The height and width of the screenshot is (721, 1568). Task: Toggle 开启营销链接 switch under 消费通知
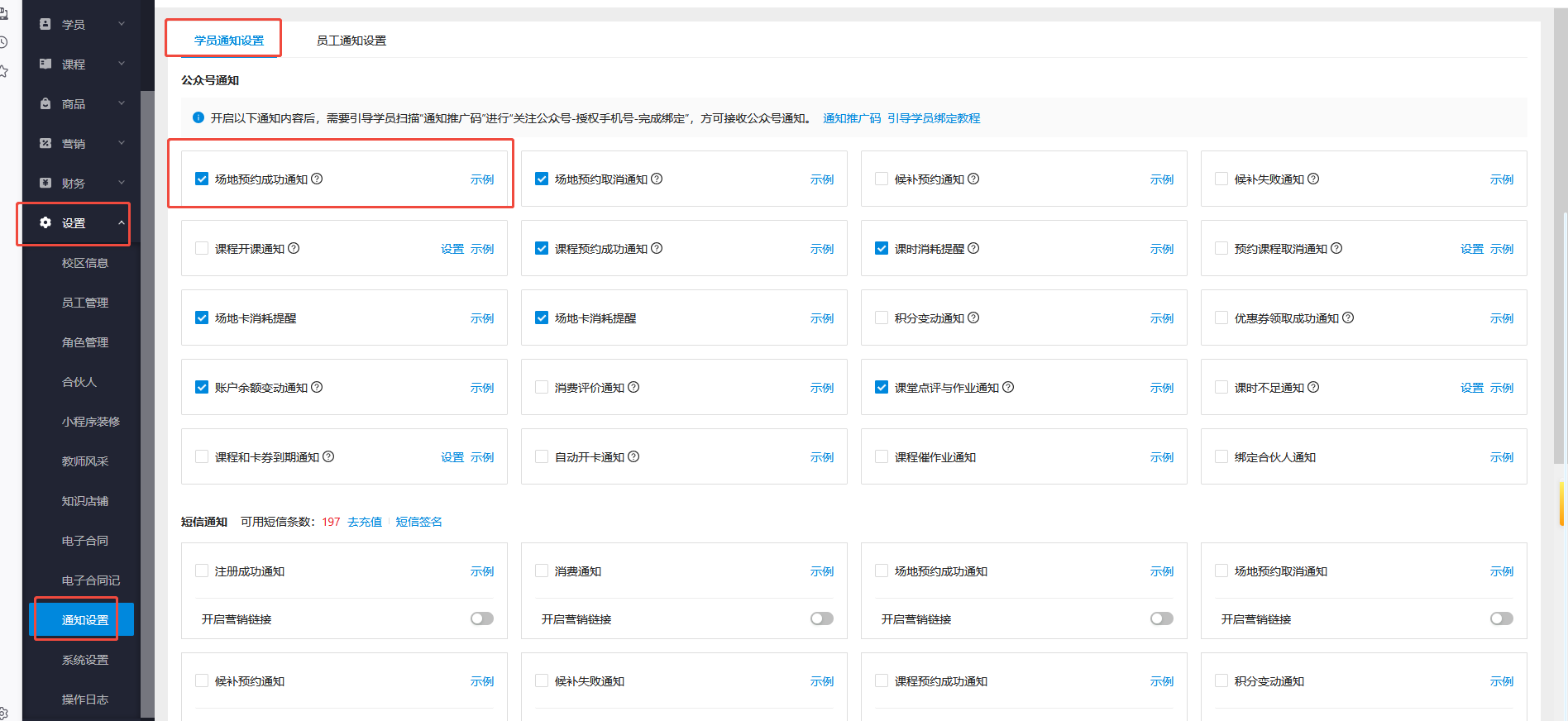pyautogui.click(x=822, y=618)
